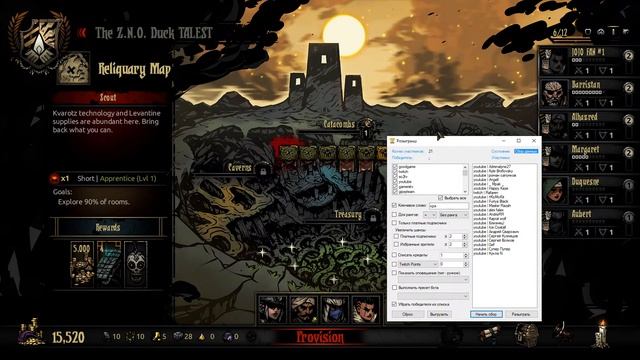Click the crests currency icon showing 28

(x=178, y=336)
